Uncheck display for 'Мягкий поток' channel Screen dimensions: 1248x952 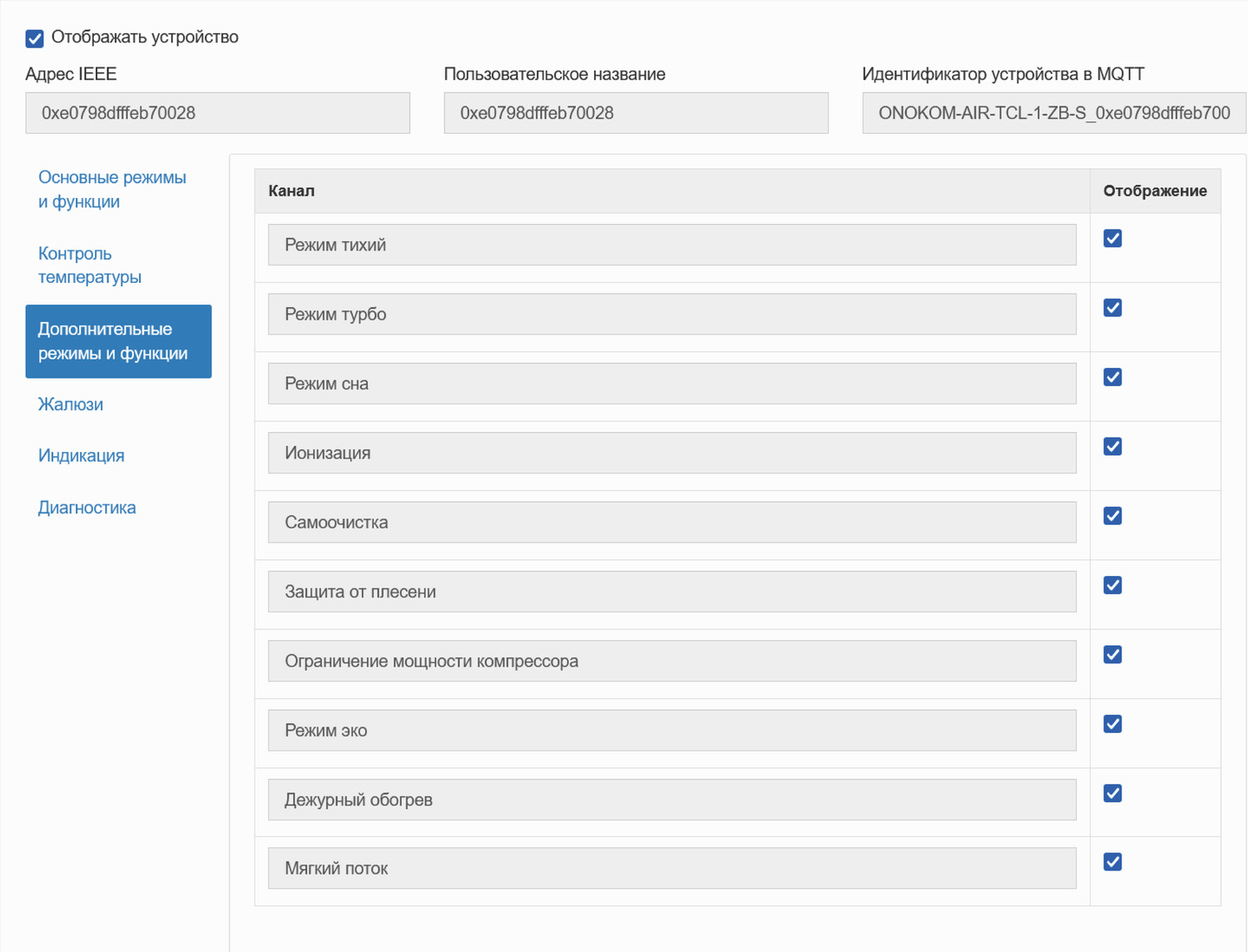tap(1112, 862)
